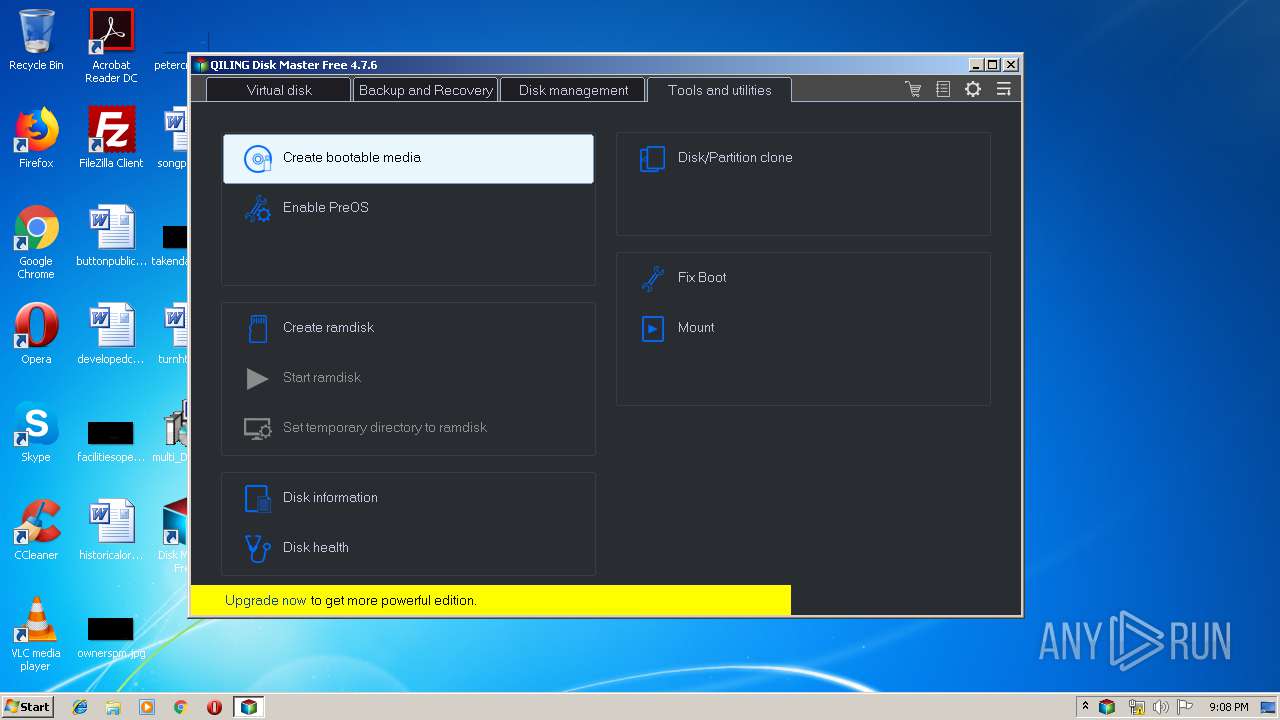Open Skype desktop shortcut
This screenshot has width=1280, height=720.
click(x=36, y=432)
